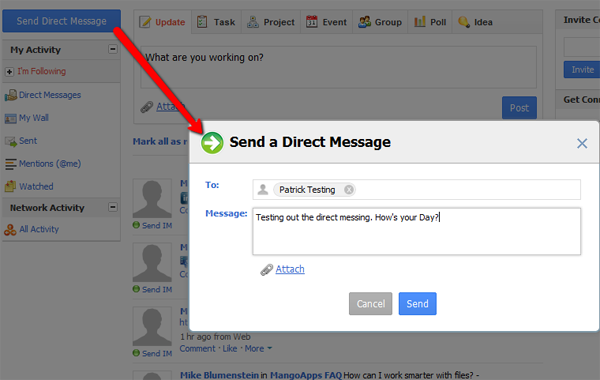Click the third user avatar thumbnail

click(152, 326)
